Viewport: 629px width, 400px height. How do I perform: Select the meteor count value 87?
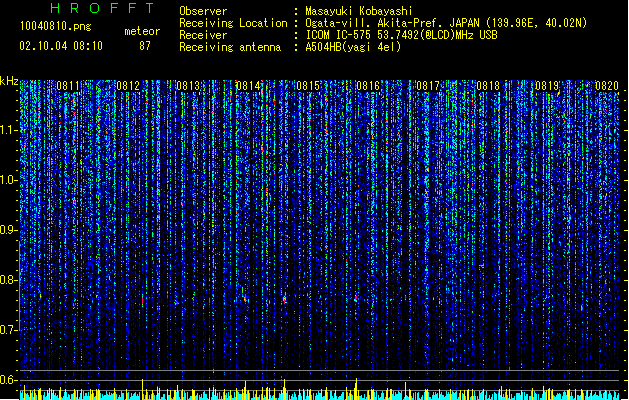click(x=145, y=46)
